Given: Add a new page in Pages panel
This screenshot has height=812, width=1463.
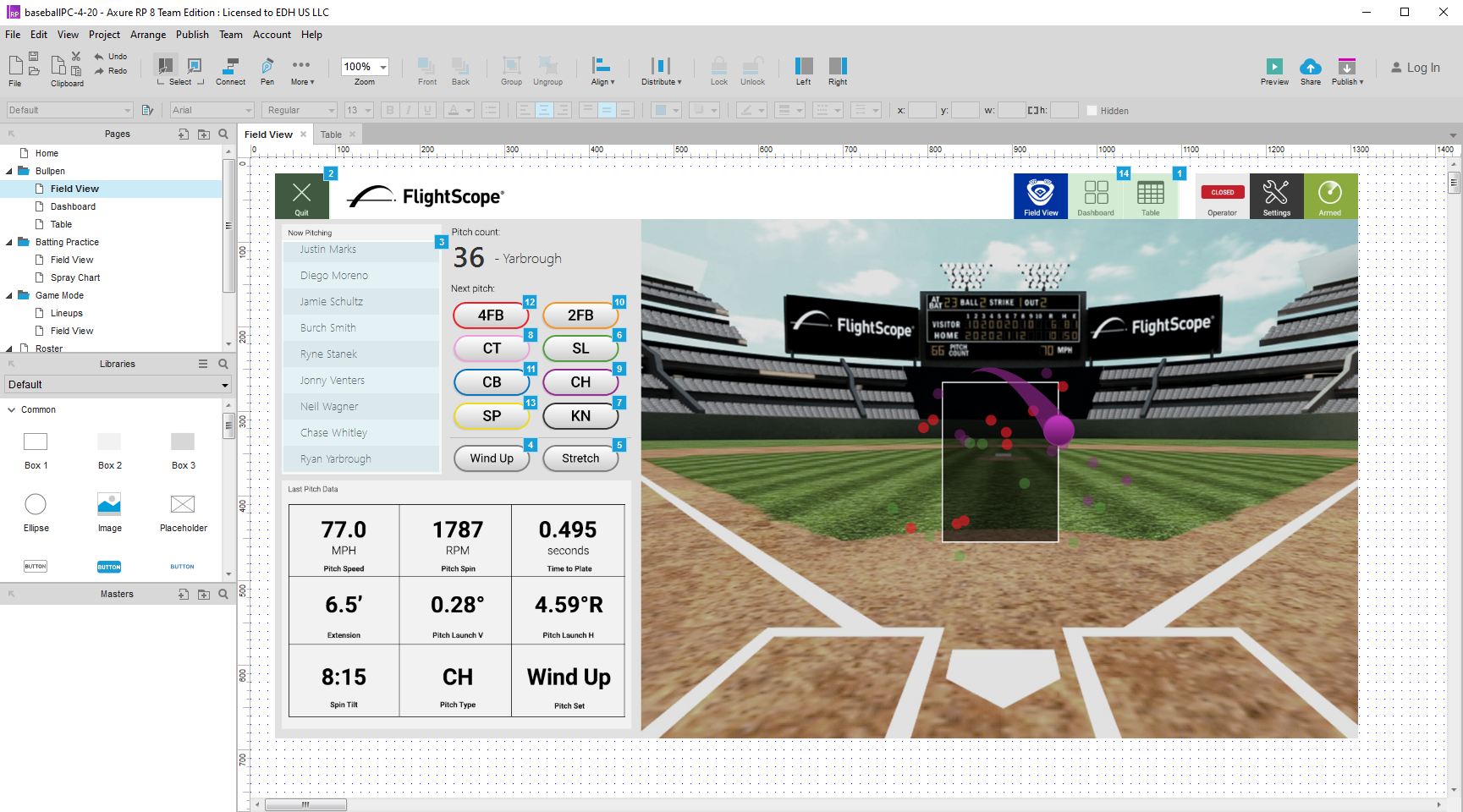Looking at the screenshot, I should click(184, 134).
